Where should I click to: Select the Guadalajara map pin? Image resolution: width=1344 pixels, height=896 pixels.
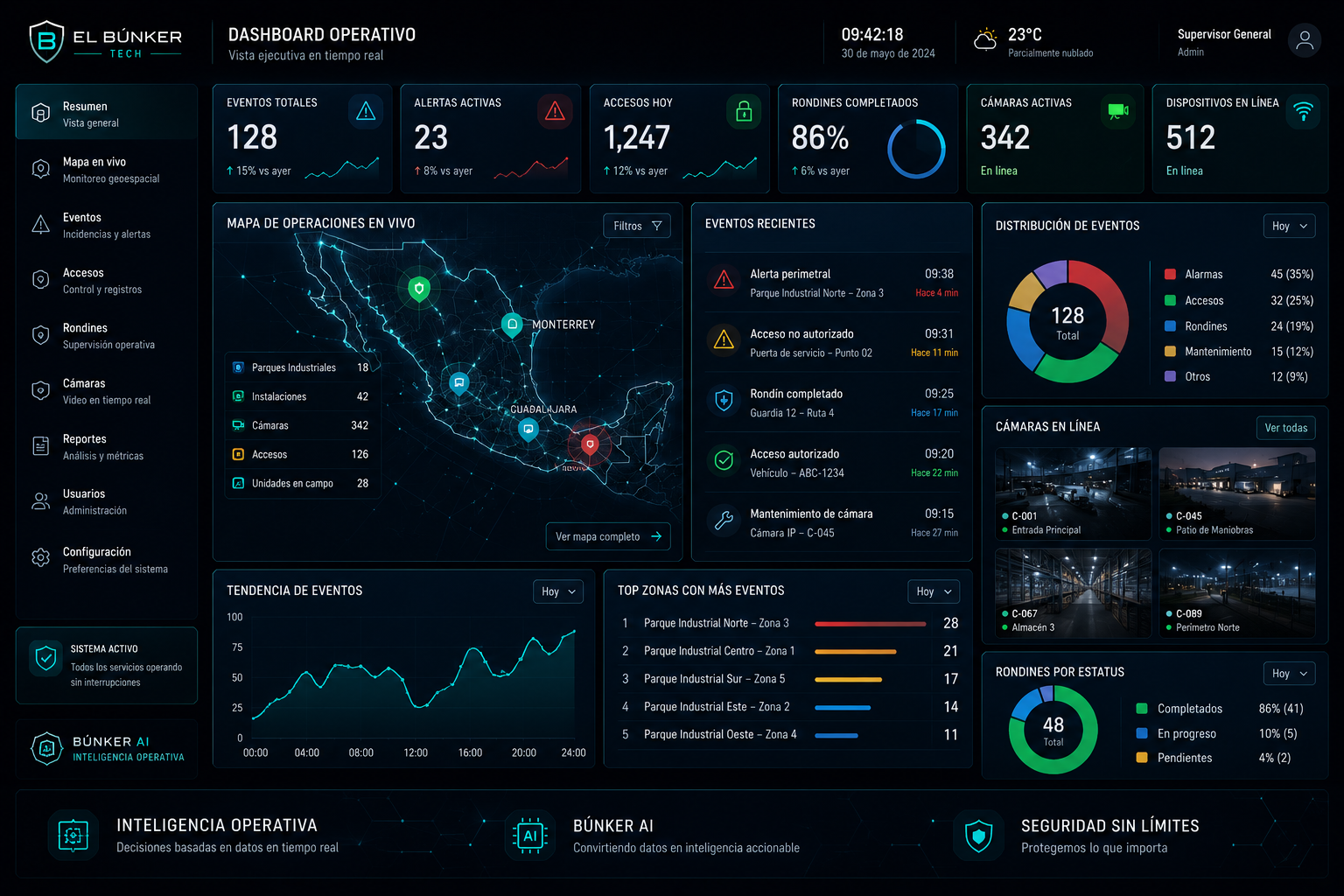click(528, 429)
